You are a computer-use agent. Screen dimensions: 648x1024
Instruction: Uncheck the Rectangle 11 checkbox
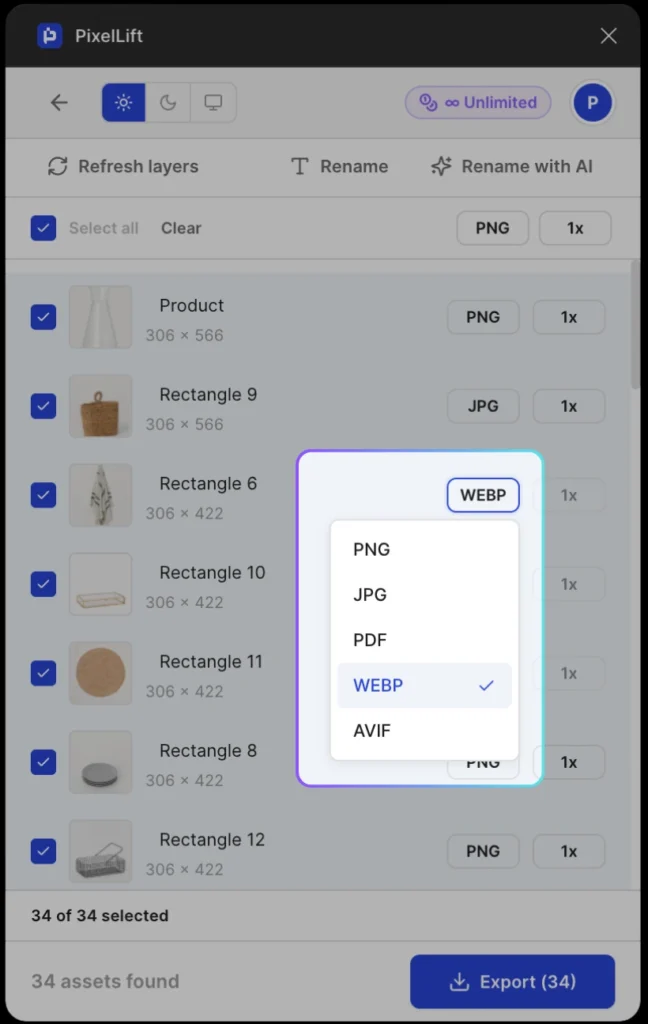(x=43, y=673)
